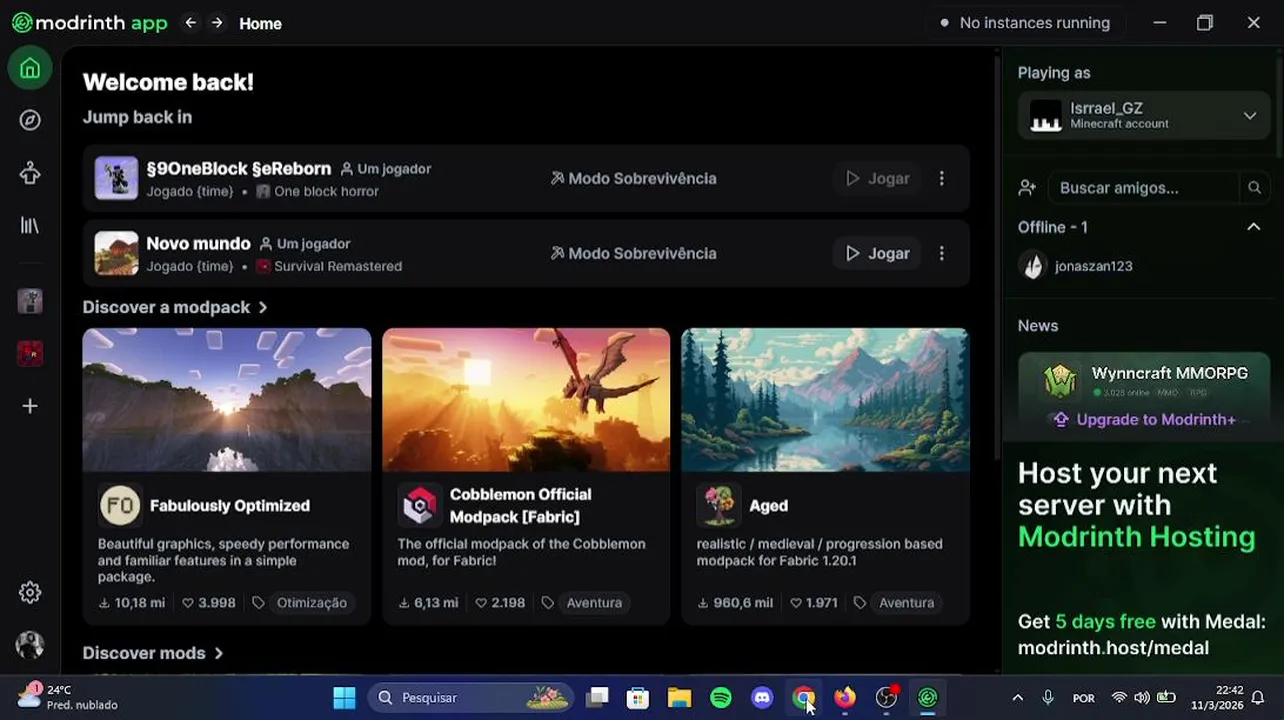Open Spotify from the taskbar
Image resolution: width=1284 pixels, height=720 pixels.
(x=721, y=698)
